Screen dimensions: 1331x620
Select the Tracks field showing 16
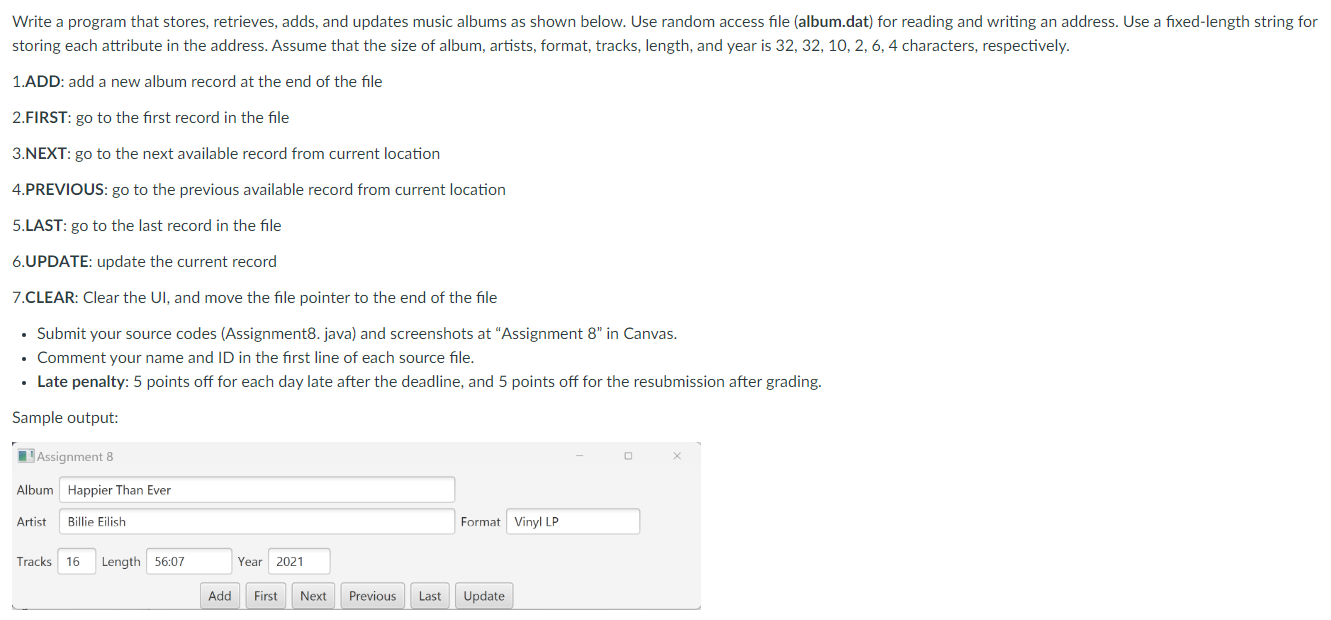(76, 561)
